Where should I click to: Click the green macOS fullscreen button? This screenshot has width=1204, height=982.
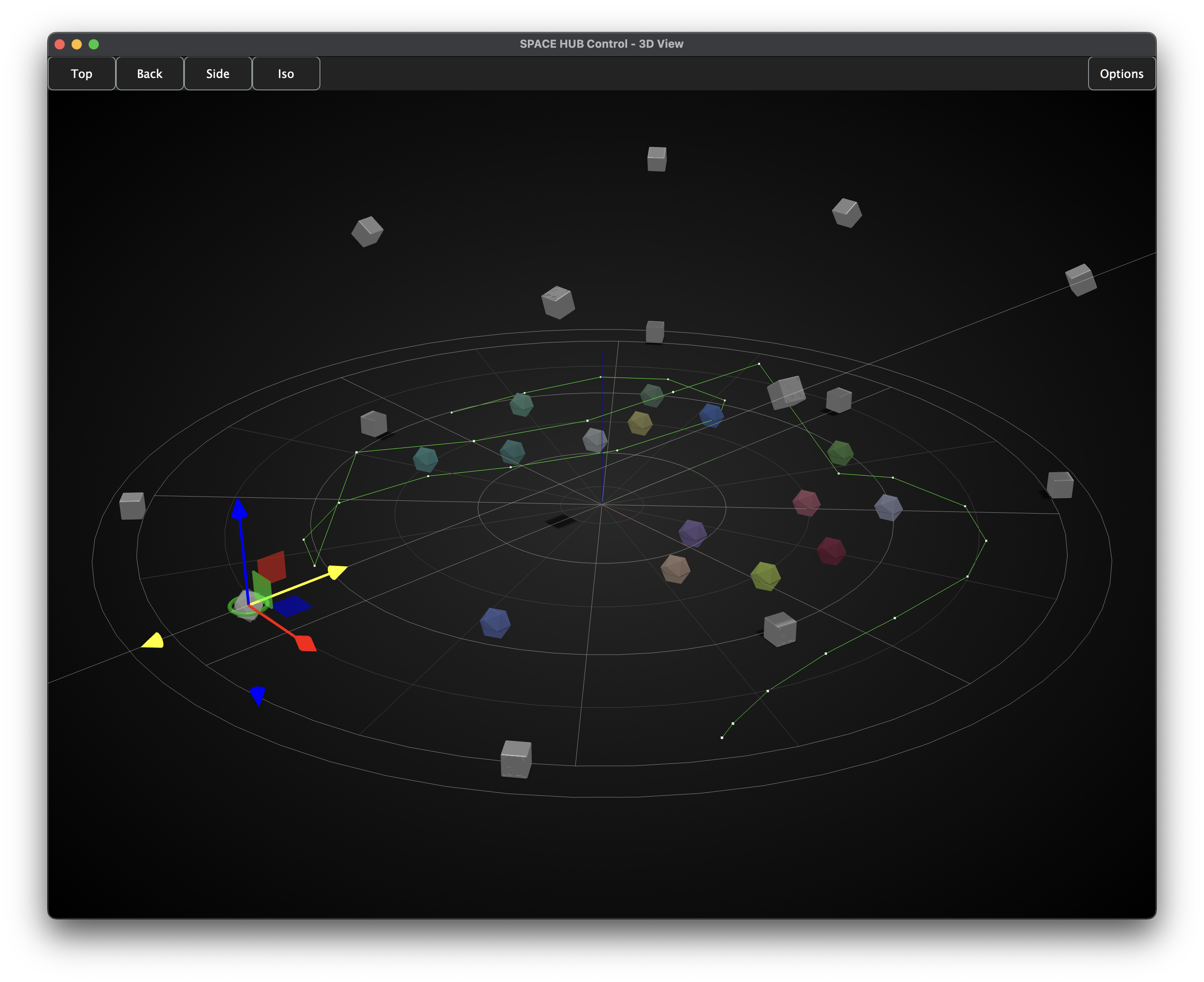[x=94, y=44]
